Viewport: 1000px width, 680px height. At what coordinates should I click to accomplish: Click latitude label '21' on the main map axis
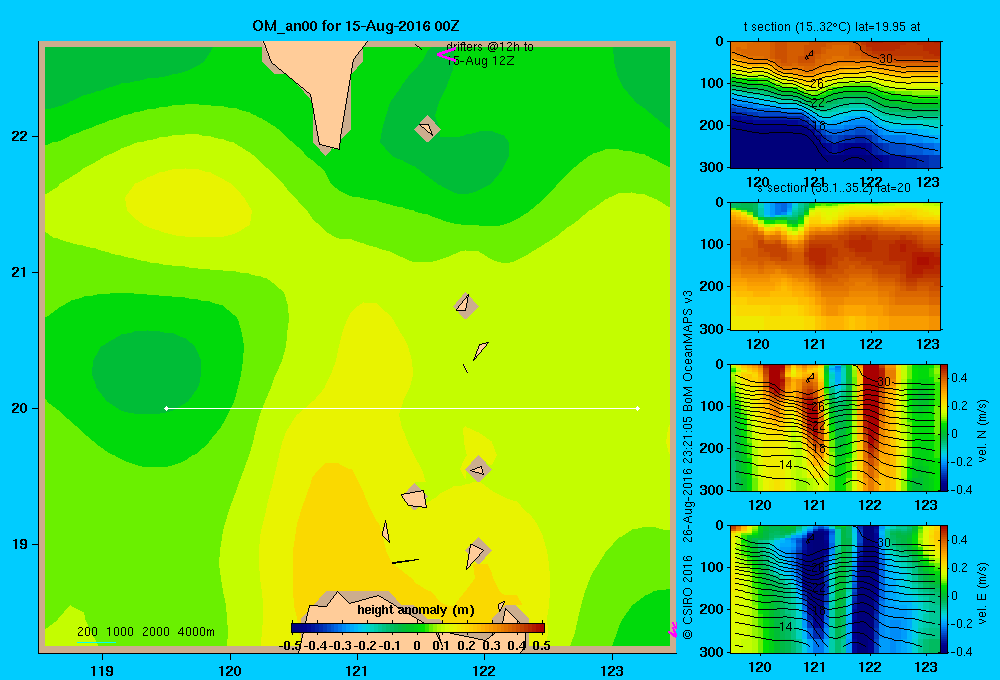point(20,272)
